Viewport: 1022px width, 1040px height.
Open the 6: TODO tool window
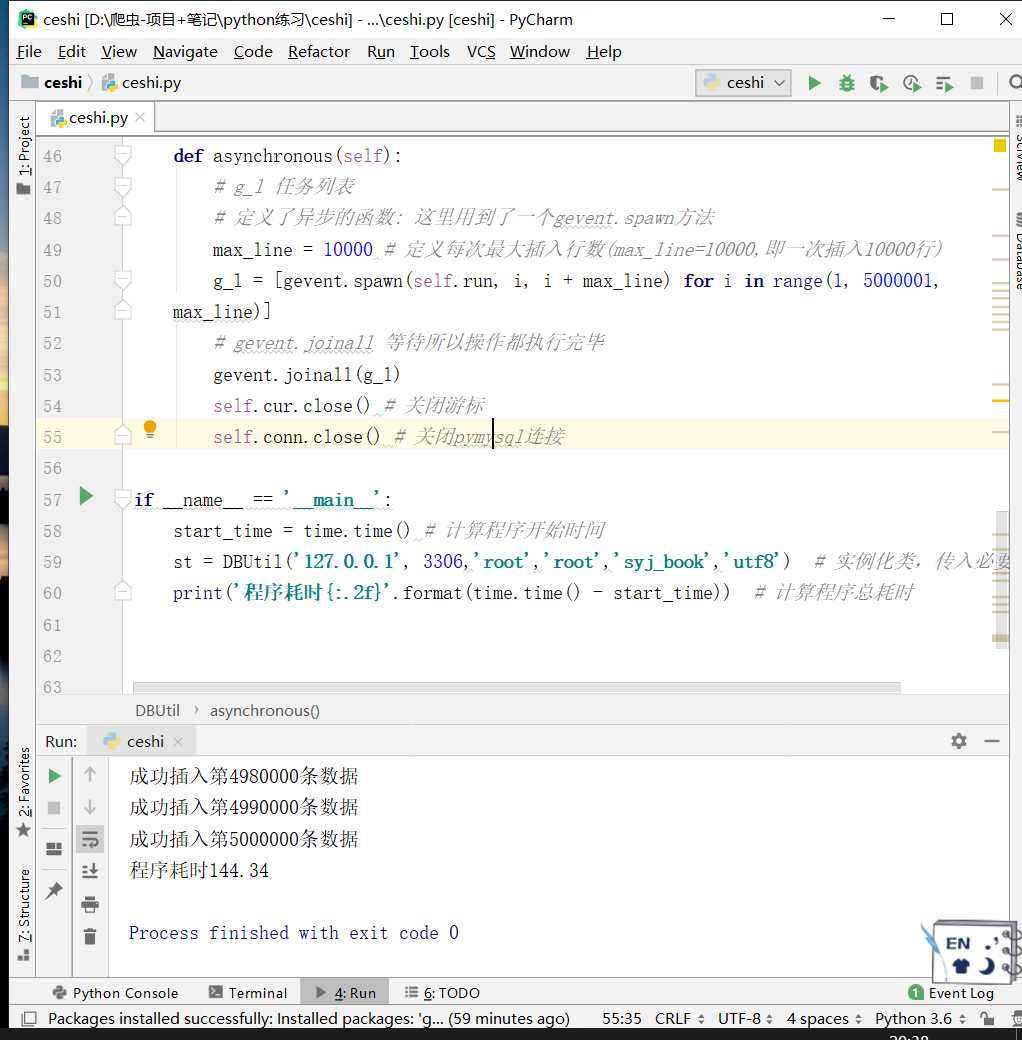pyautogui.click(x=442, y=993)
